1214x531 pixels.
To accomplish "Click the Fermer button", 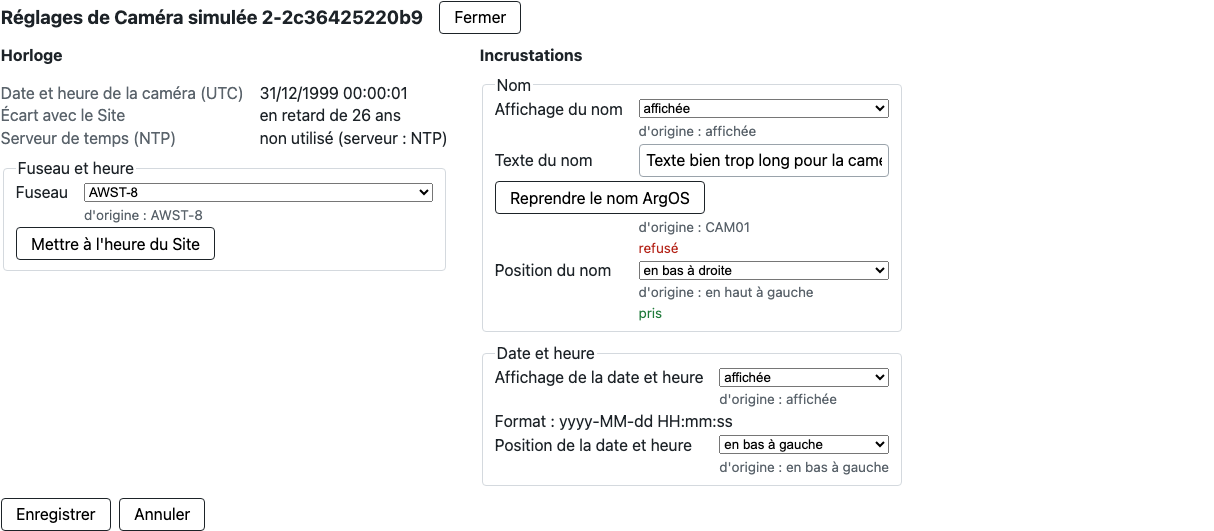I will tap(480, 17).
